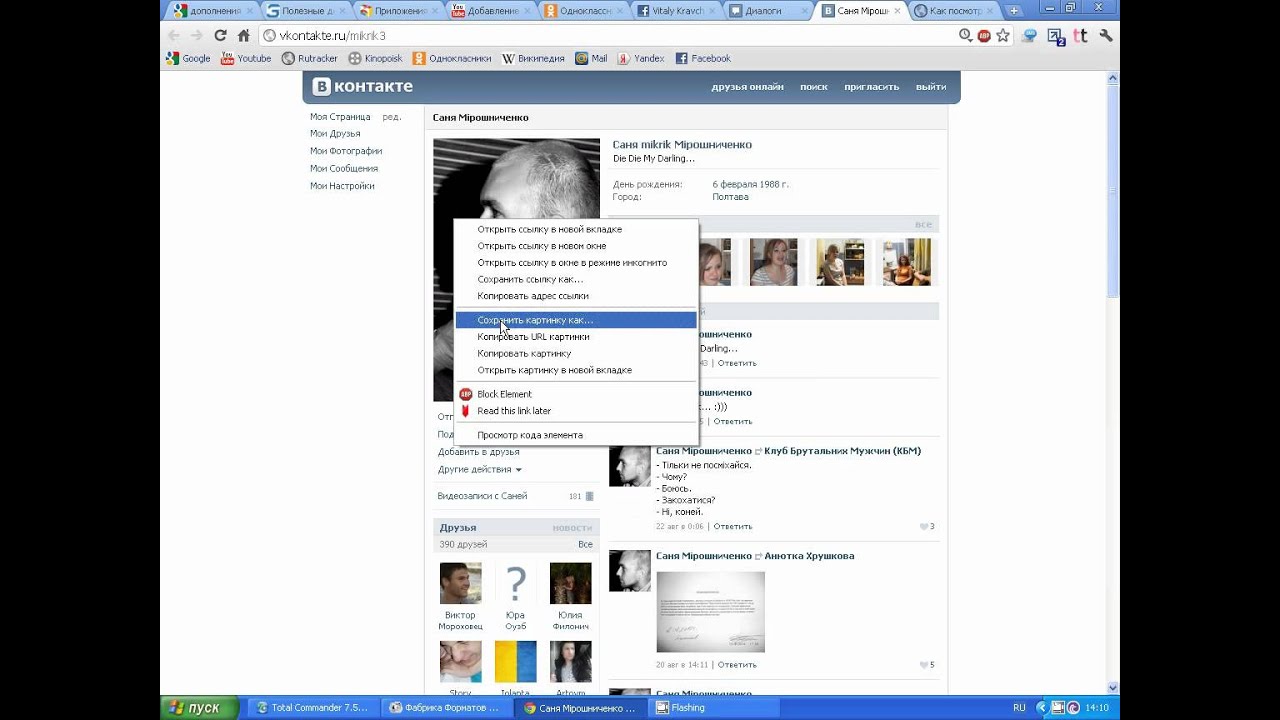Open Мои Фотографии in sidebar
Screen dimensions: 1280x720
(346, 151)
